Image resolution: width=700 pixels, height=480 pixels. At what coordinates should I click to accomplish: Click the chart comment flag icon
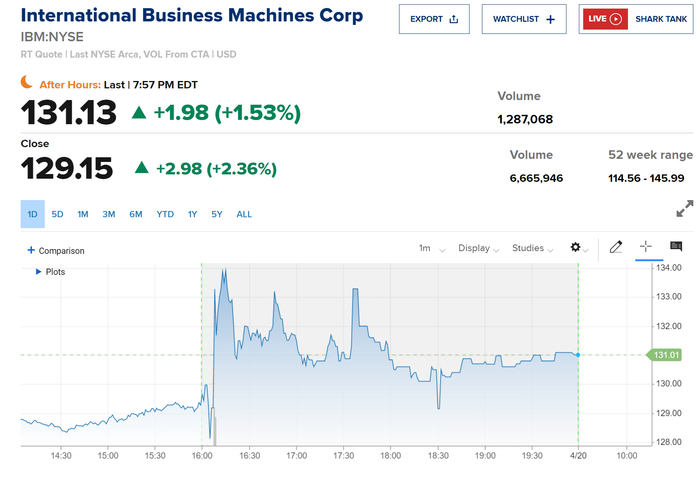(x=676, y=247)
